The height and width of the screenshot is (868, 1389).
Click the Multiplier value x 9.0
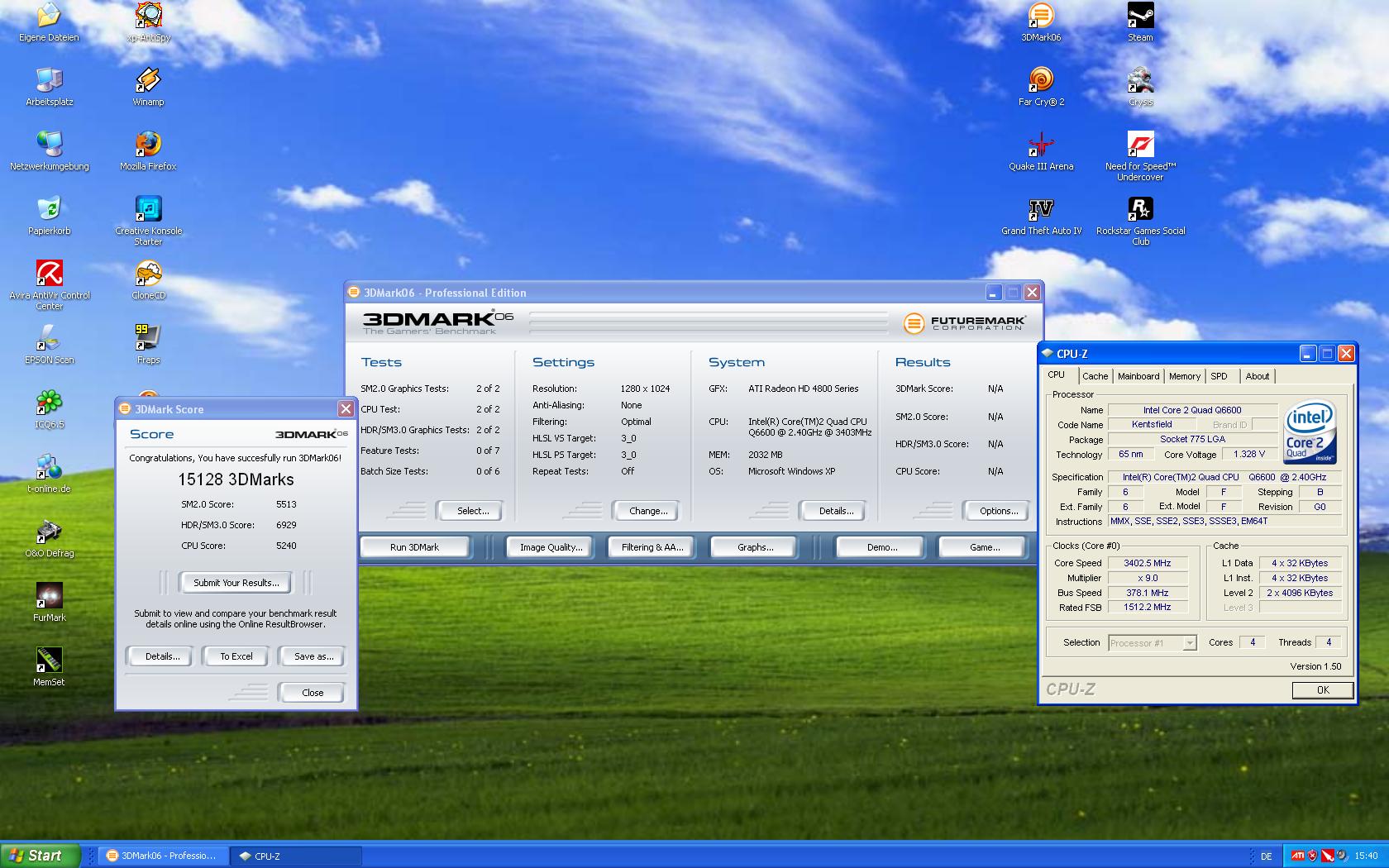[x=1148, y=578]
